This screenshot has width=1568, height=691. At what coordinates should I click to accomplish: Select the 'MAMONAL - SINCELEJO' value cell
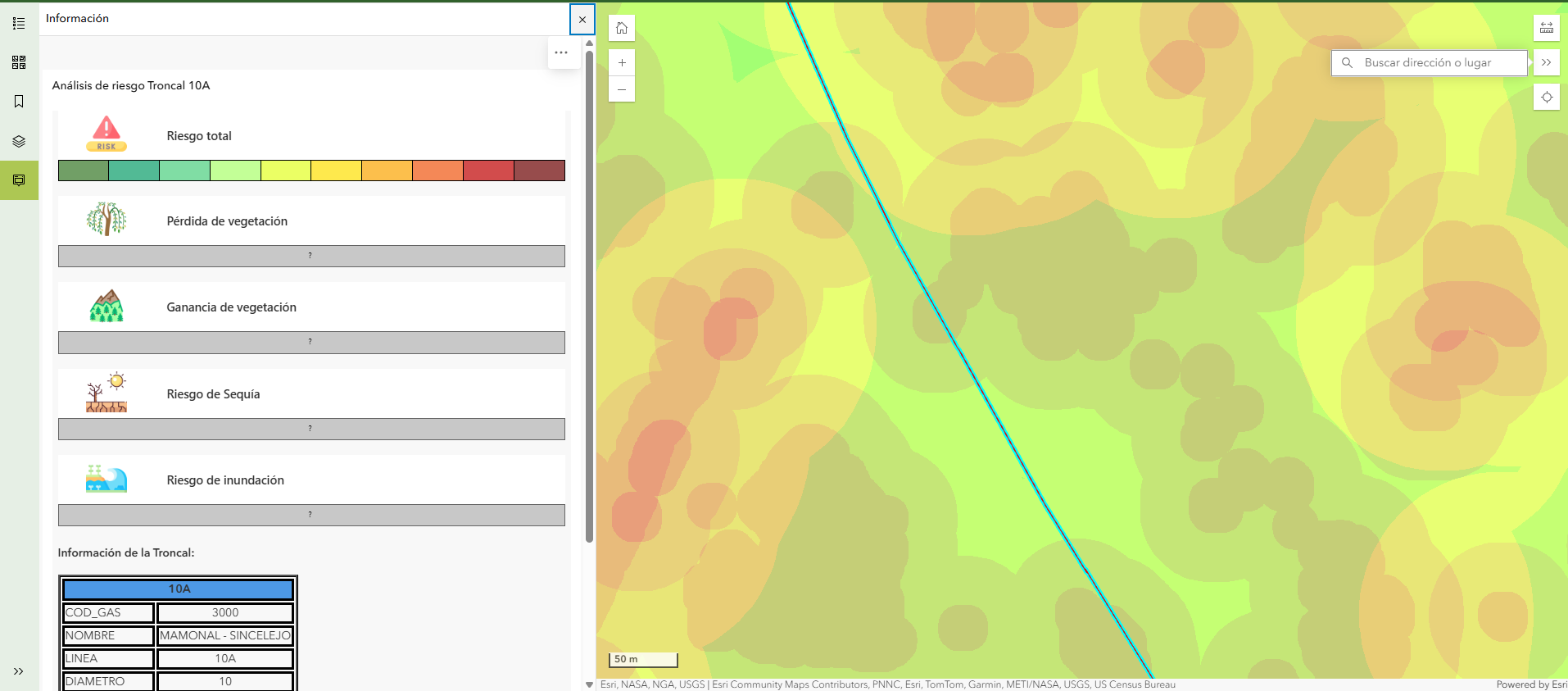pos(225,635)
